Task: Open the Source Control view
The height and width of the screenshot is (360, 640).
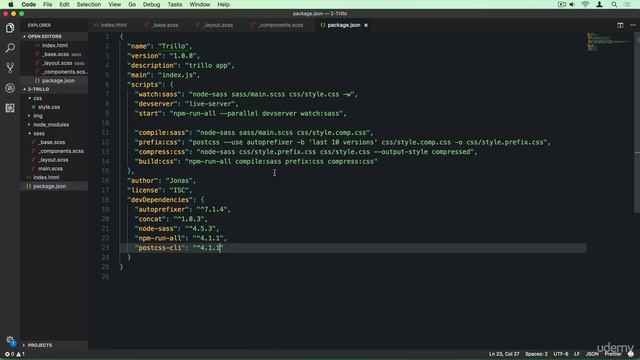Action: 10,68
